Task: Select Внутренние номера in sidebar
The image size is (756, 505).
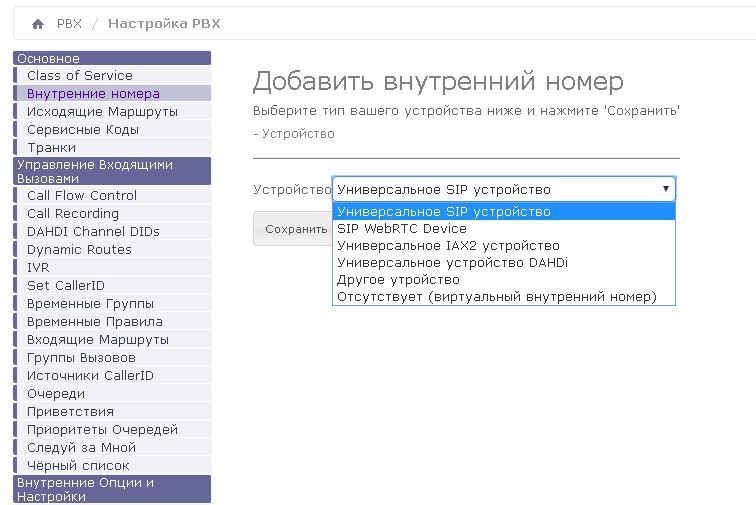Action: tap(112, 93)
